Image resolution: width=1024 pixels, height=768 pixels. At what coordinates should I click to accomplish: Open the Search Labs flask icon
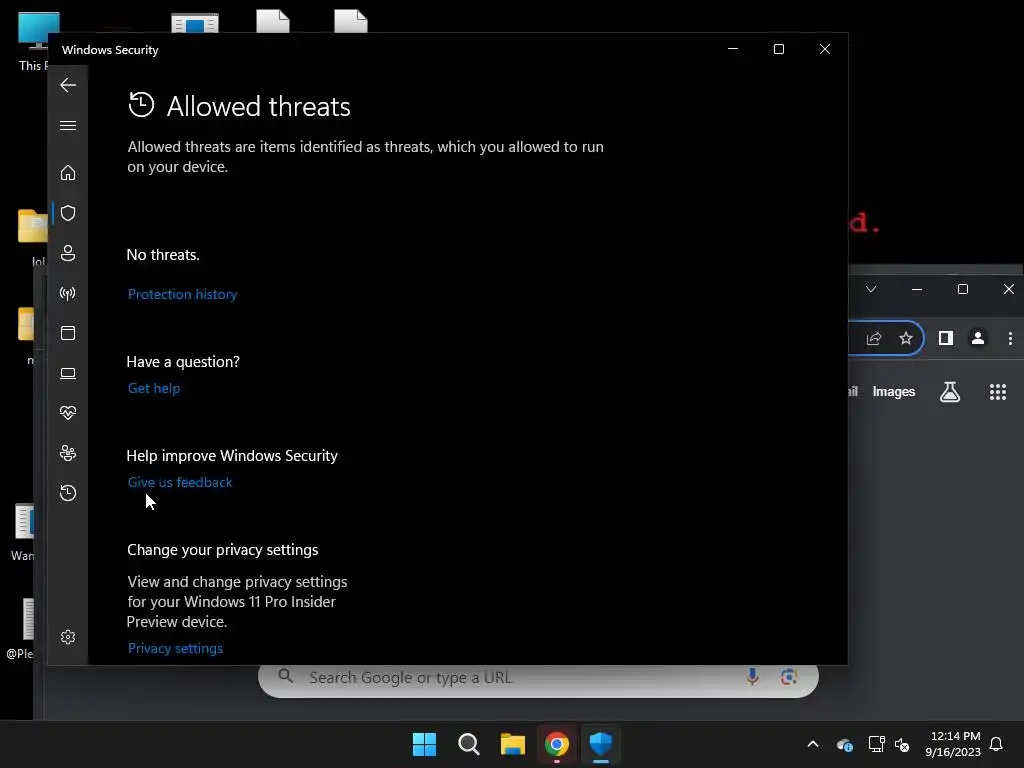[950, 392]
